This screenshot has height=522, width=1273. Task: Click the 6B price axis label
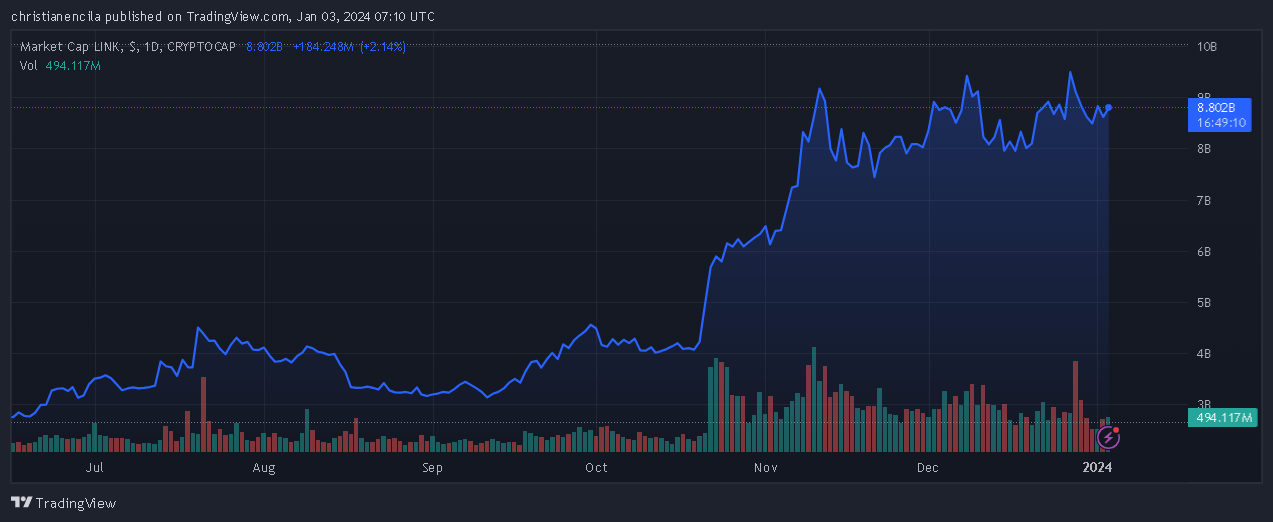[1205, 251]
